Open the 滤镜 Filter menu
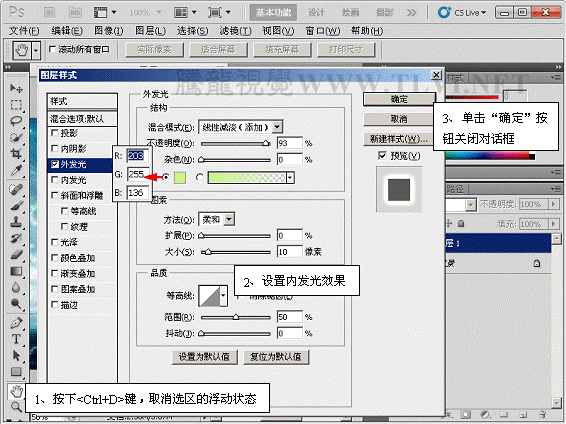 click(x=235, y=31)
